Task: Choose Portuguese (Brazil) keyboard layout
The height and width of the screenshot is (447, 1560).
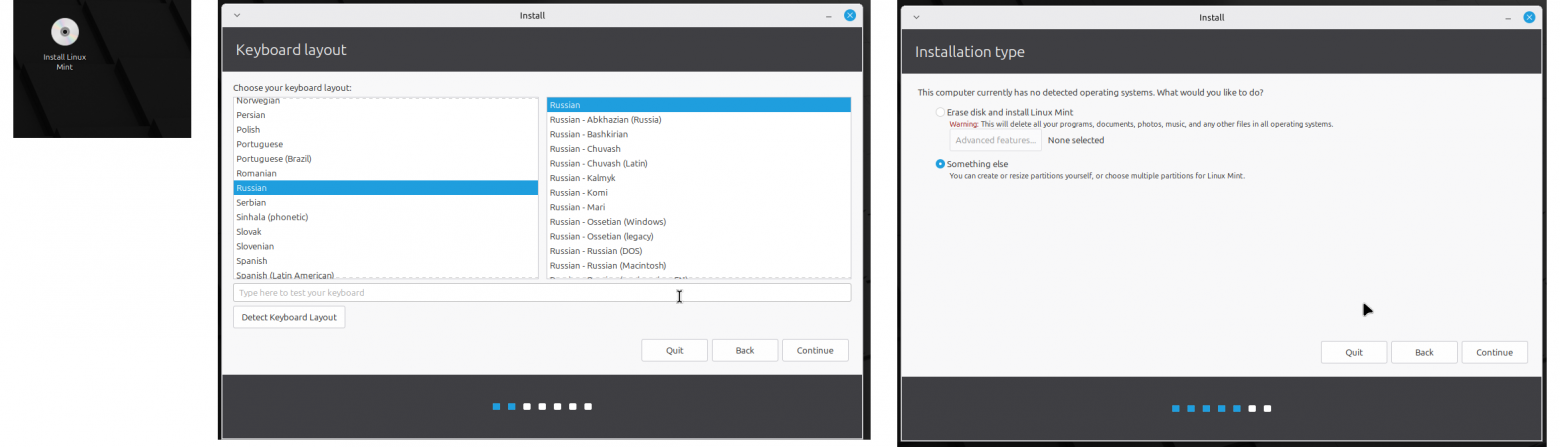Action: click(386, 159)
